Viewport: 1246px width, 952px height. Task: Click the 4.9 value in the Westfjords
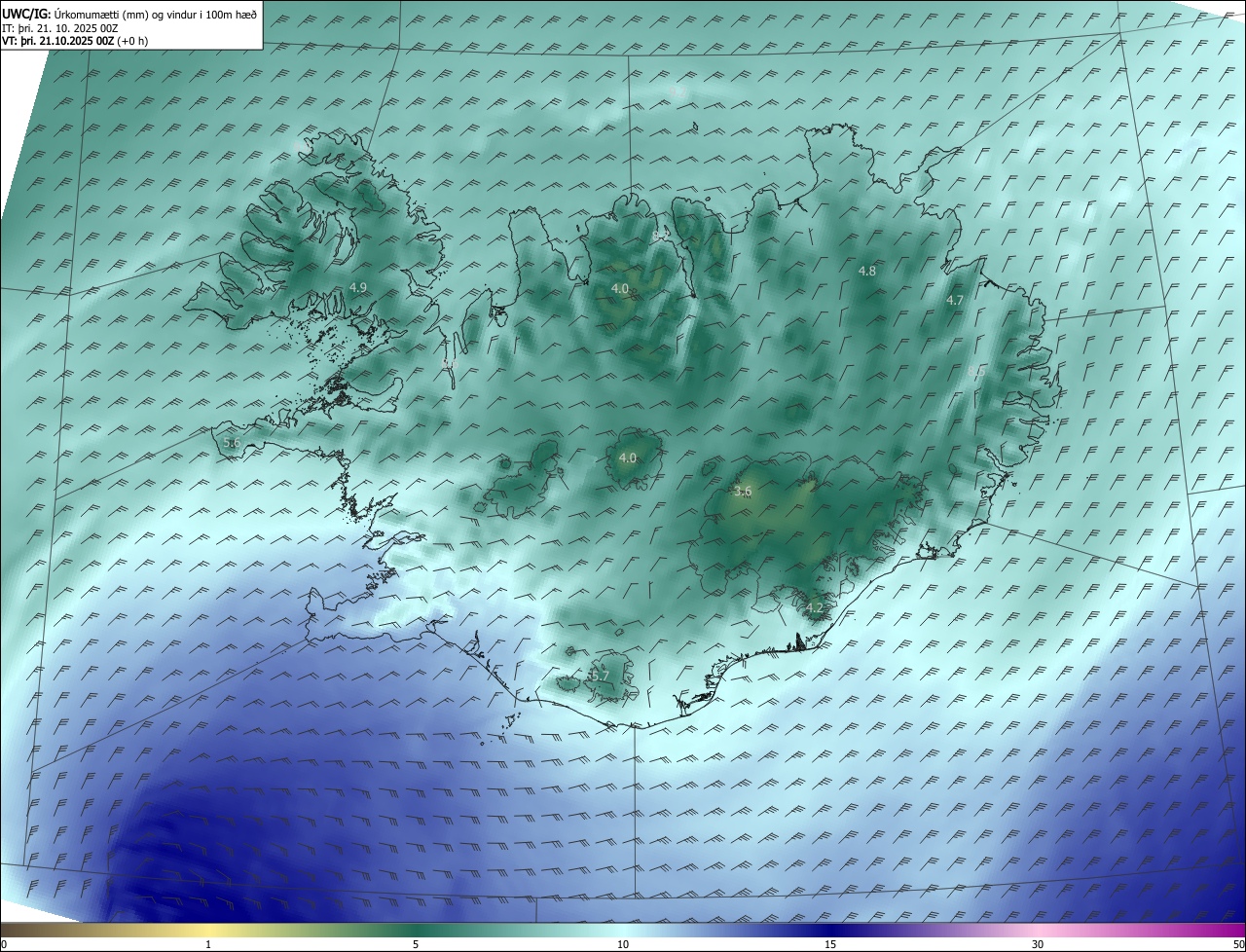click(x=357, y=287)
